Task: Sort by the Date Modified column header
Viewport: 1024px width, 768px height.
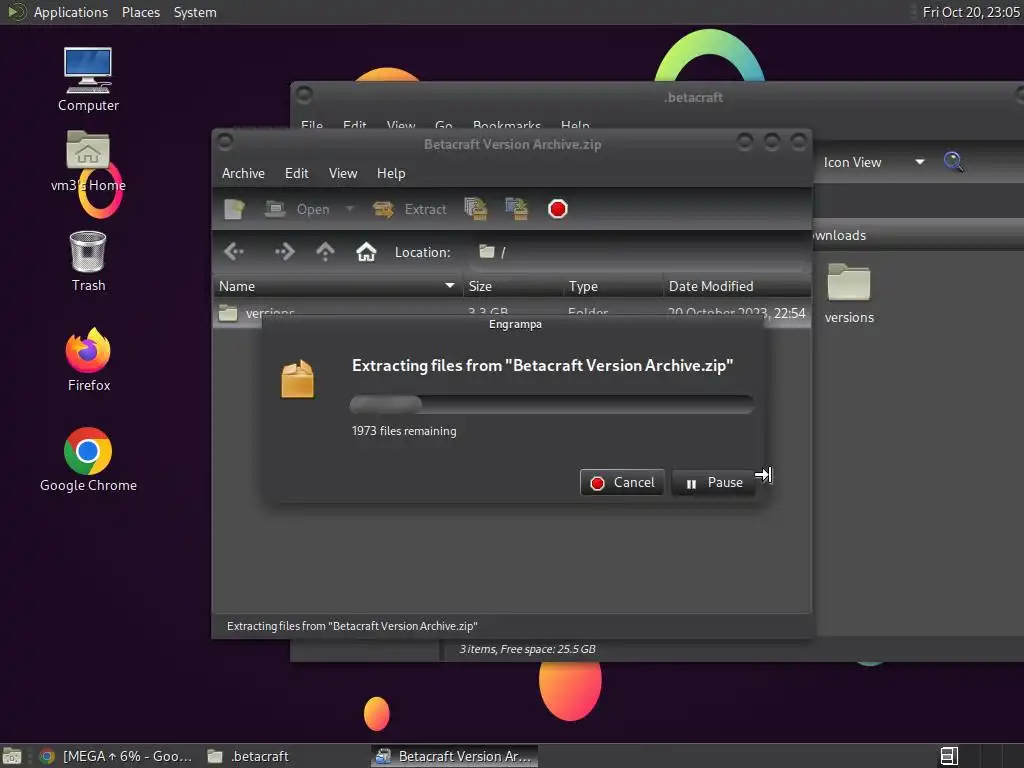Action: 737,286
